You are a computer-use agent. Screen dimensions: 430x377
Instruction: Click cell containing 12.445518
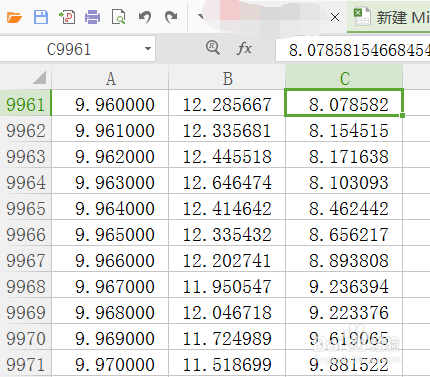point(227,156)
